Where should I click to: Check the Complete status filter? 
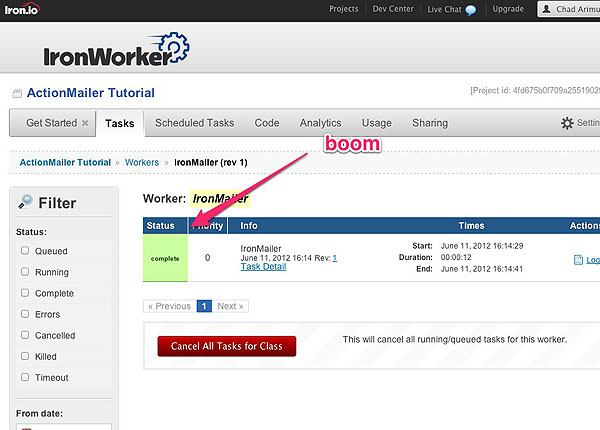tap(25, 293)
